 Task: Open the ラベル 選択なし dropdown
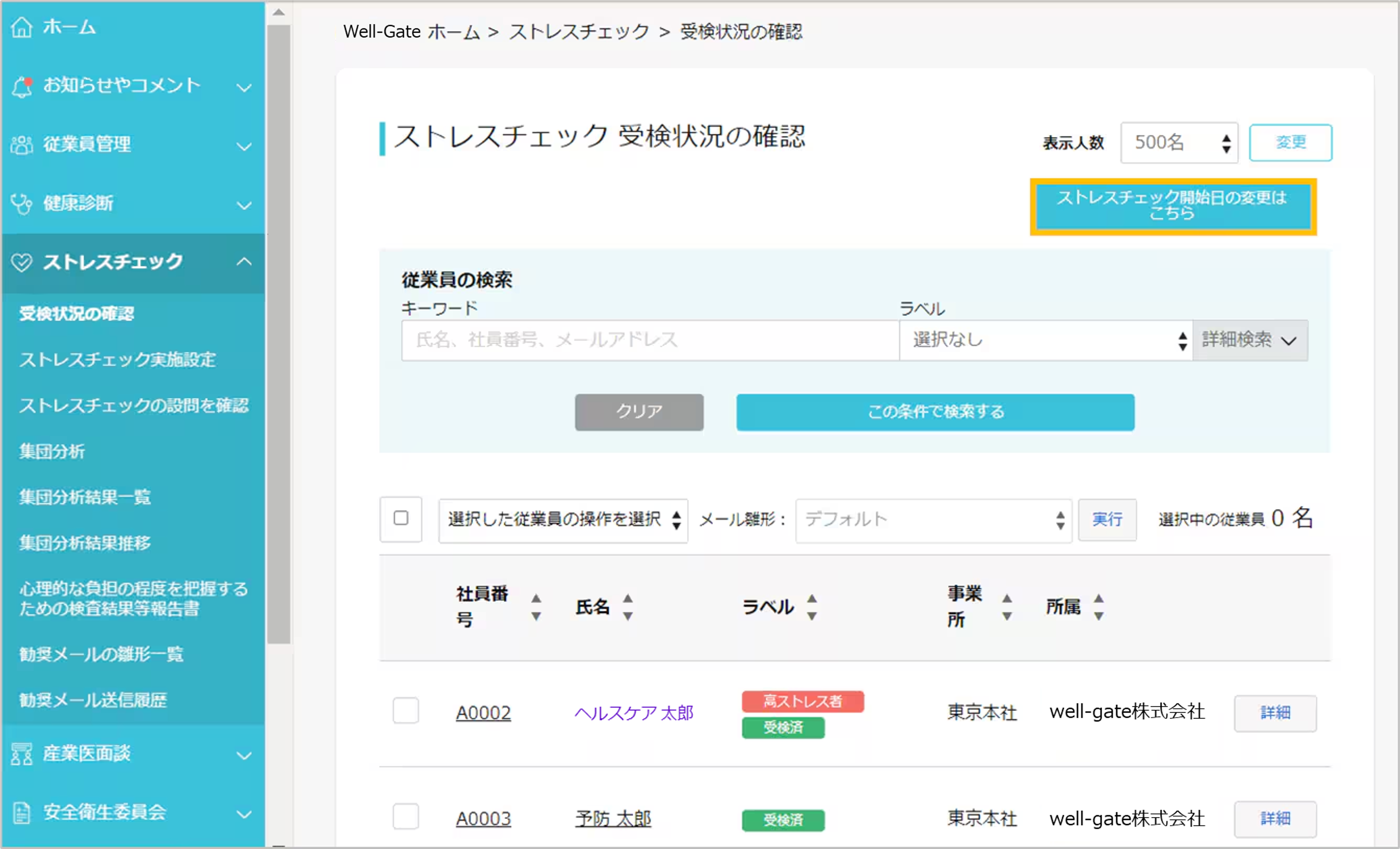(x=1045, y=340)
